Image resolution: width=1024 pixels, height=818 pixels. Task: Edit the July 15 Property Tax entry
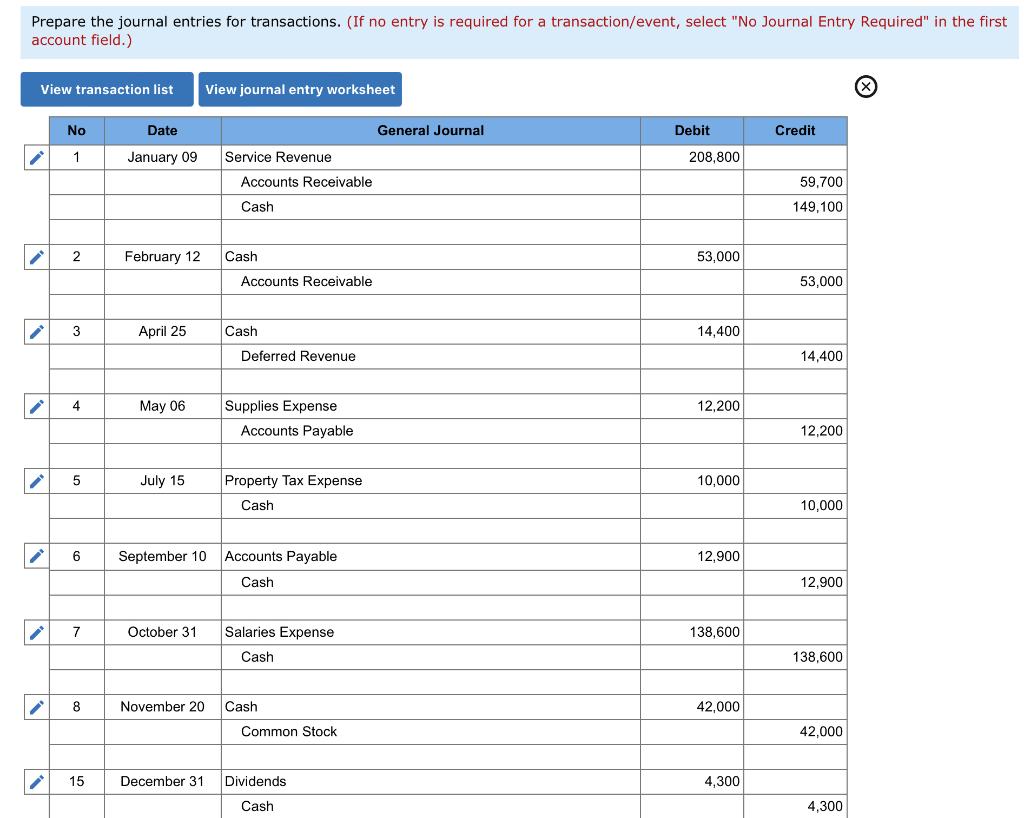36,481
